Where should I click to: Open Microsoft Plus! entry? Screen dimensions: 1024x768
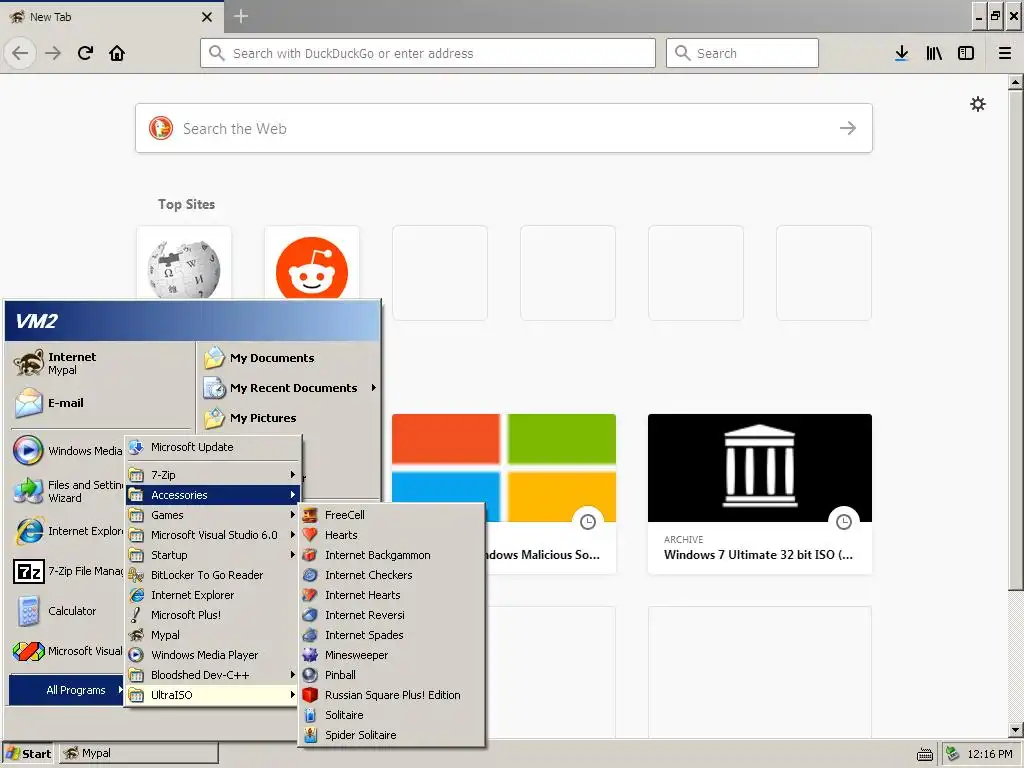pyautogui.click(x=214, y=615)
